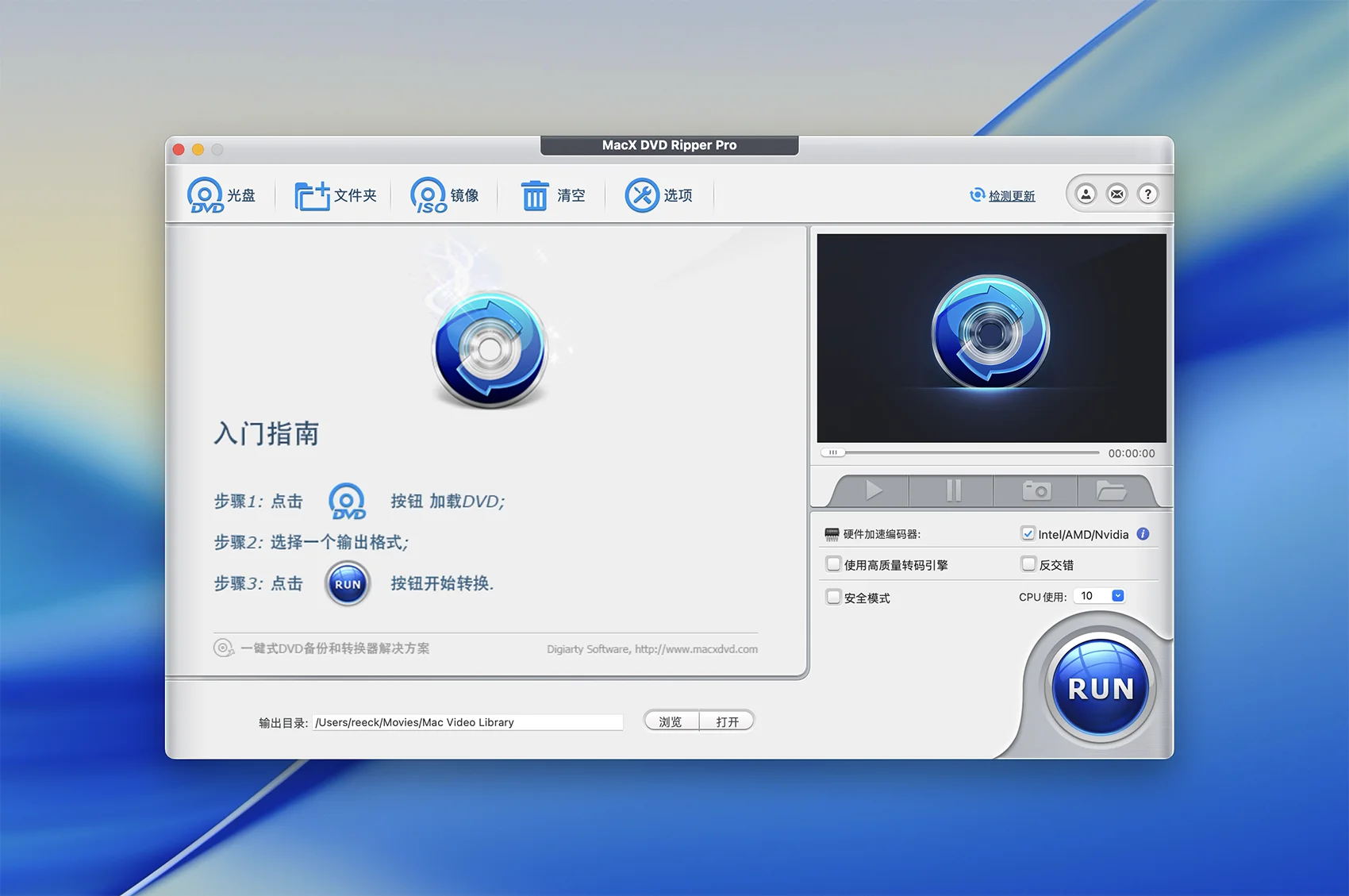Open options (选项) wrench icon

(x=642, y=195)
